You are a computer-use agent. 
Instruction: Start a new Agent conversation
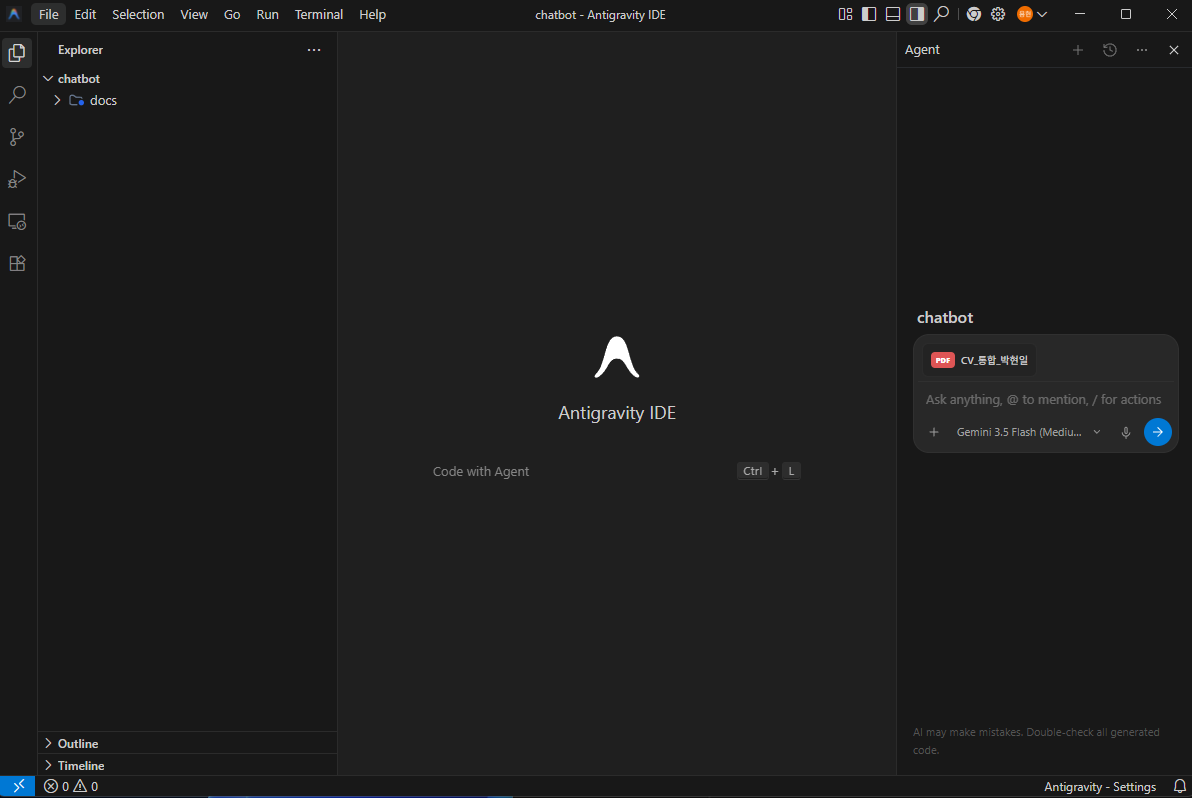(x=1077, y=50)
